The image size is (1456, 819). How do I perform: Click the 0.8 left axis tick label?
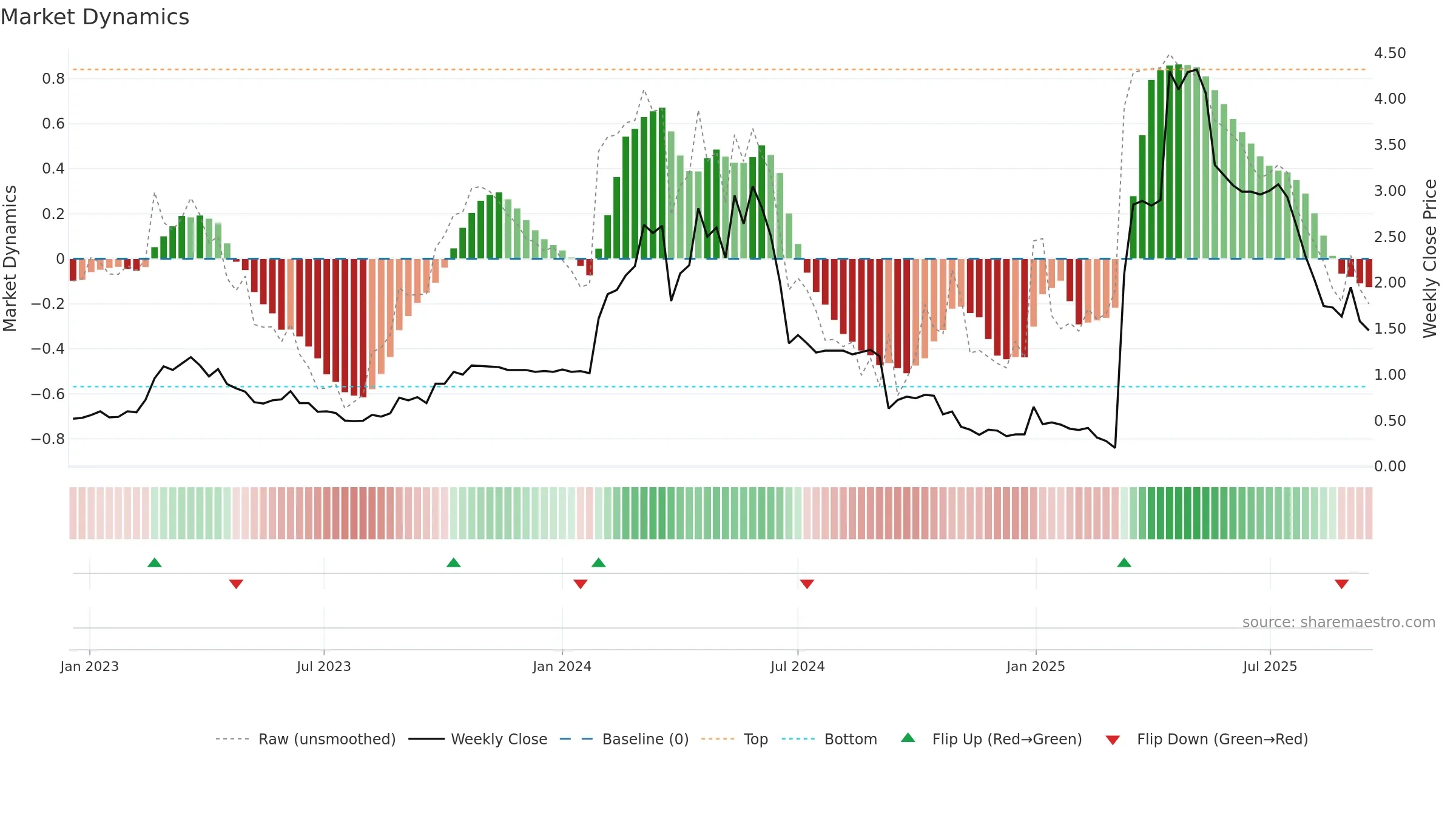pyautogui.click(x=53, y=79)
